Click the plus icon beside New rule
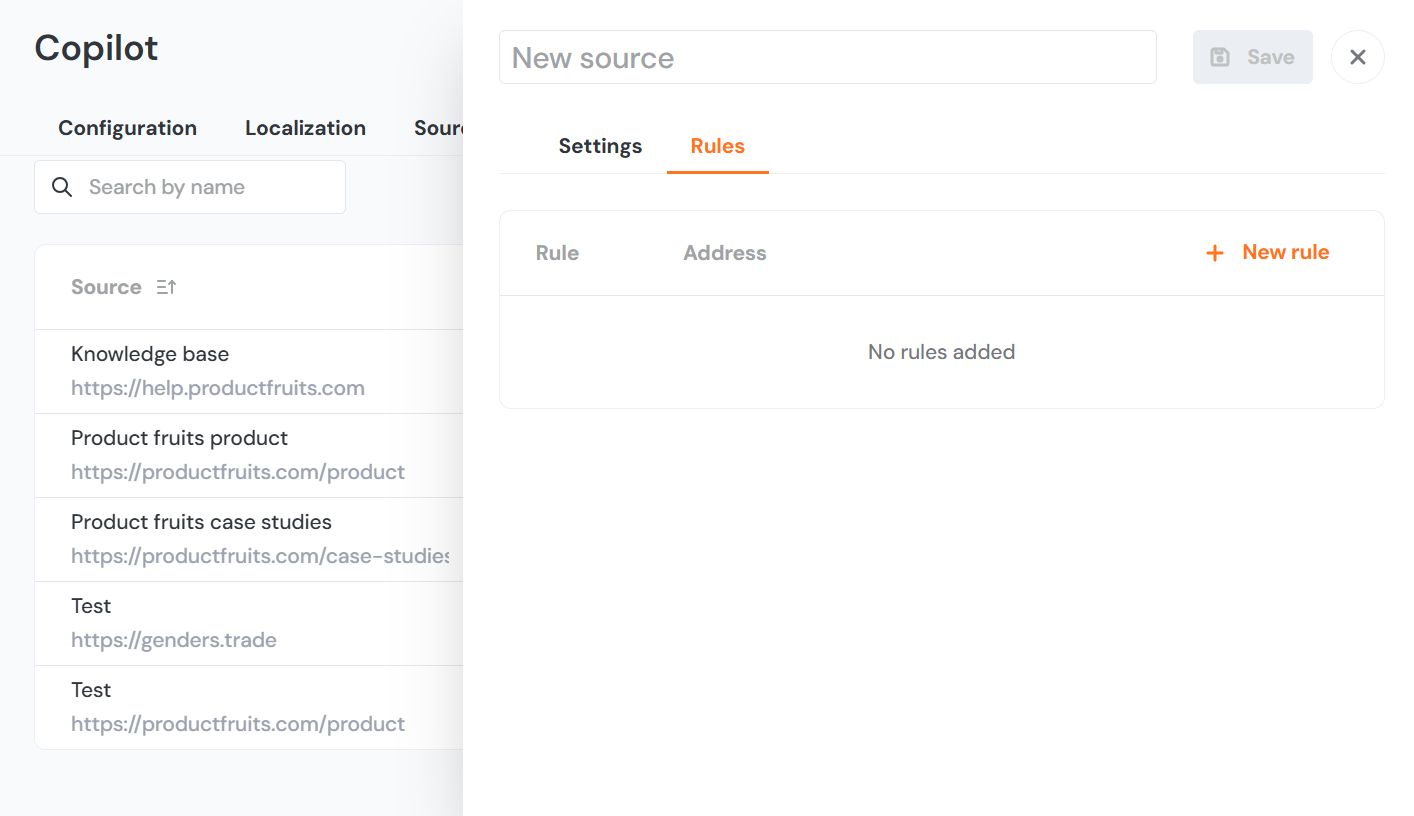This screenshot has height=816, width=1414. 1215,253
